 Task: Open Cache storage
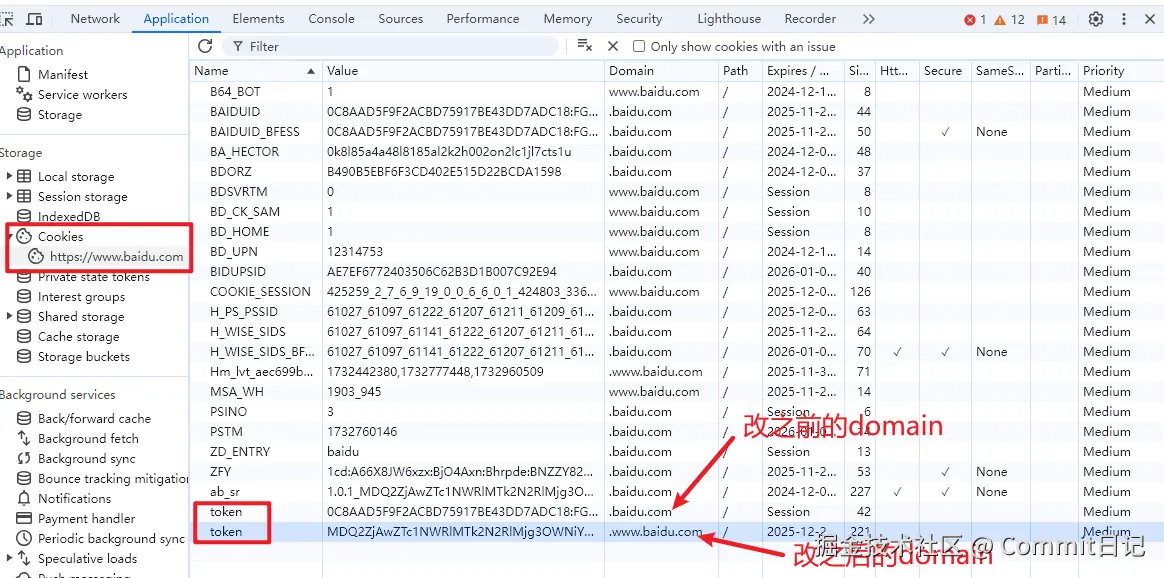(78, 337)
